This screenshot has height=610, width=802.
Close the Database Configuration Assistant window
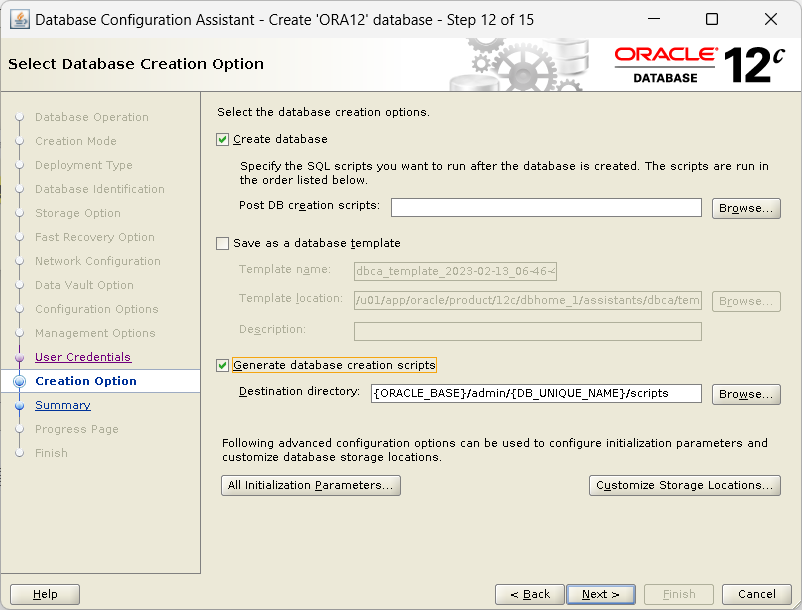click(771, 19)
